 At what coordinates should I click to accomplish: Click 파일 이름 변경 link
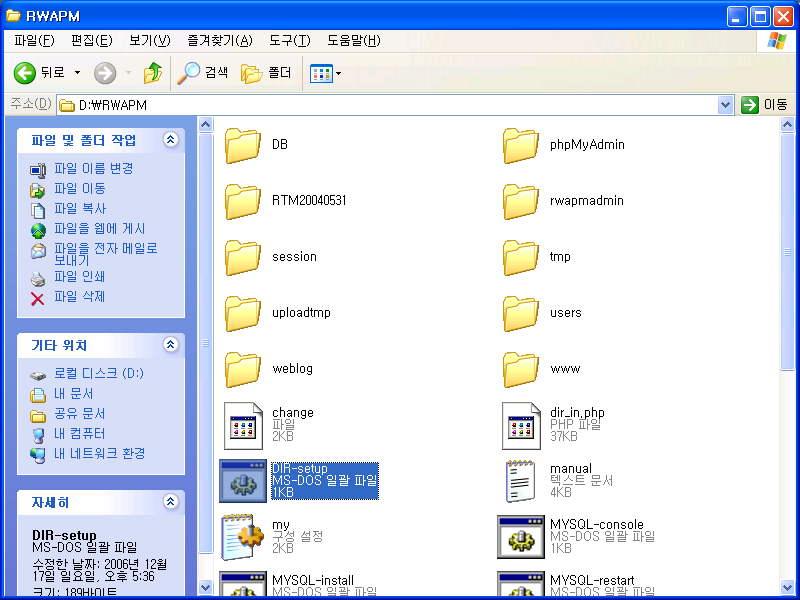tap(93, 168)
